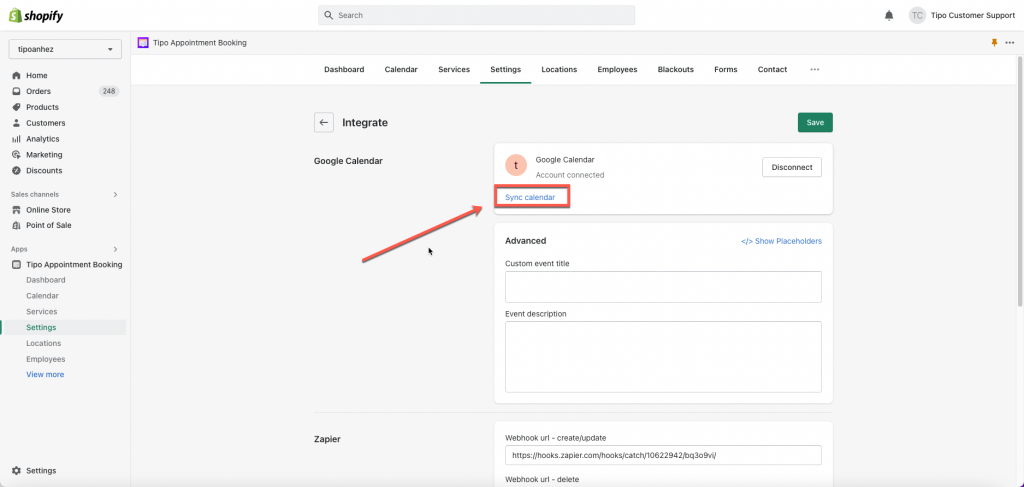Click the Point of Sale bag icon
Image resolution: width=1024 pixels, height=487 pixels.
pos(17,225)
